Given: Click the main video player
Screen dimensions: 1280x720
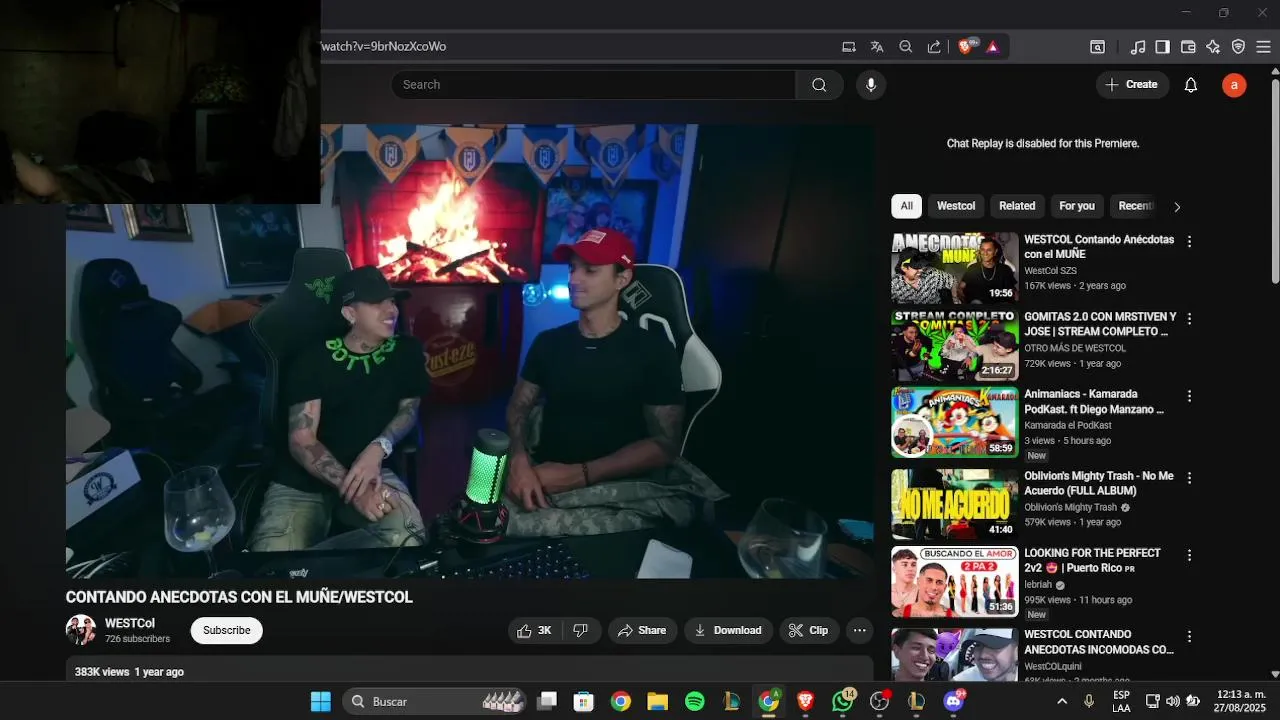Looking at the screenshot, I should click(x=469, y=351).
